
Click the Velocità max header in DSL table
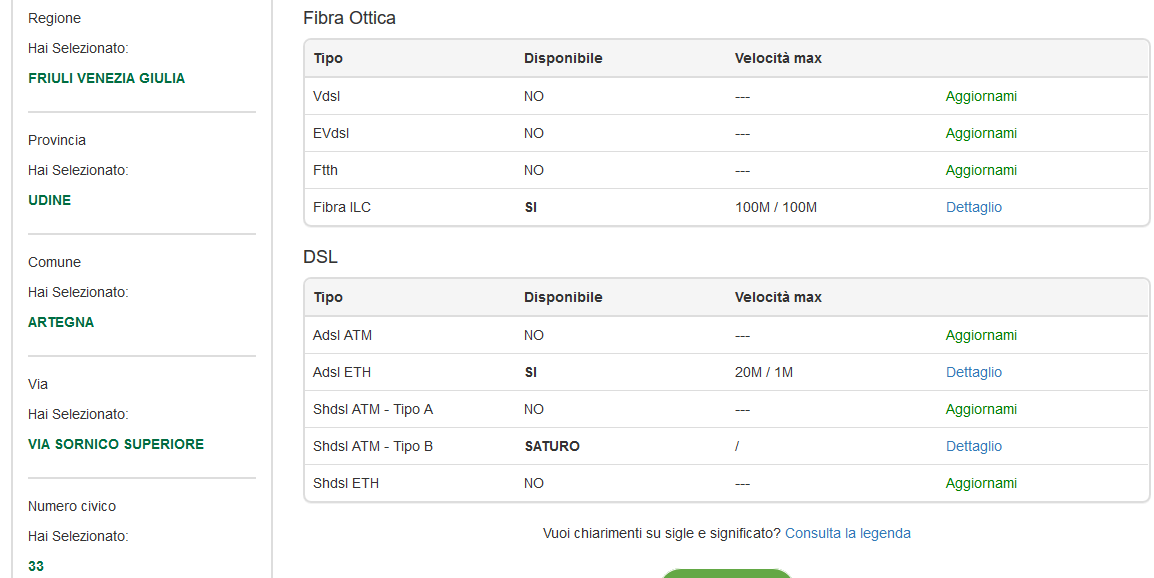pyautogui.click(x=778, y=297)
